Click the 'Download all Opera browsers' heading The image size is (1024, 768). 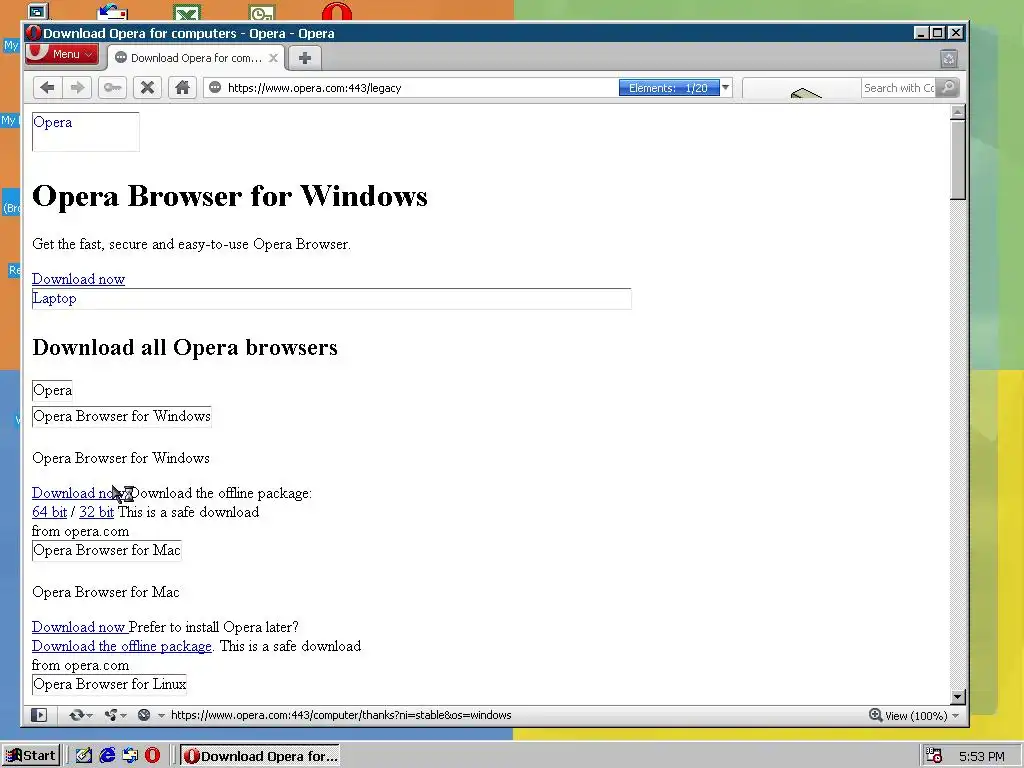pos(185,347)
